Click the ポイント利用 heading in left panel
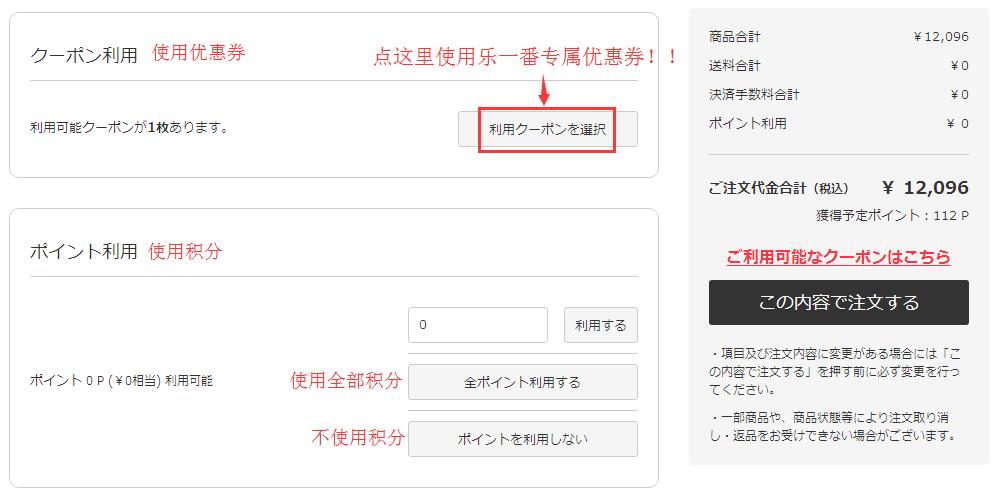Viewport: 1001px width, 493px height. point(84,251)
